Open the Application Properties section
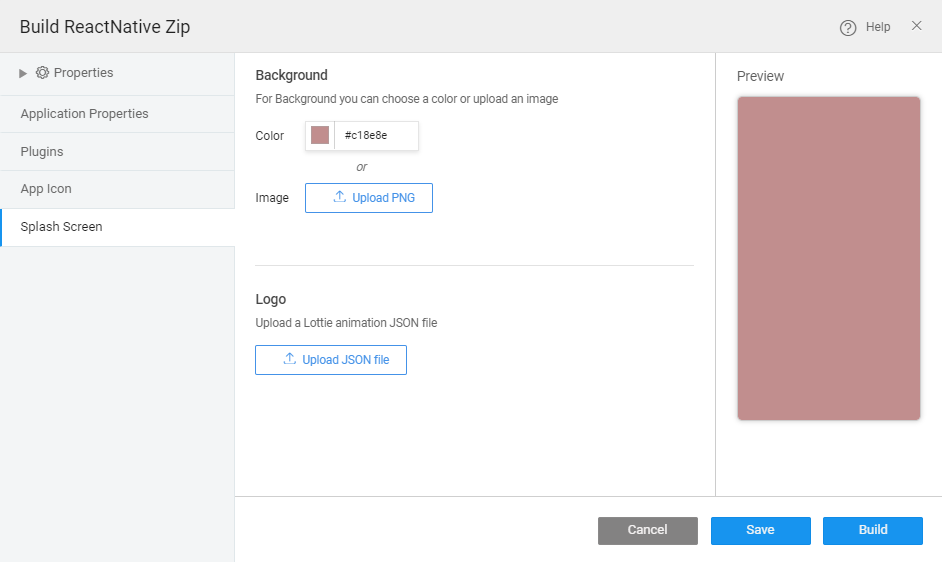This screenshot has width=942, height=562. (84, 114)
